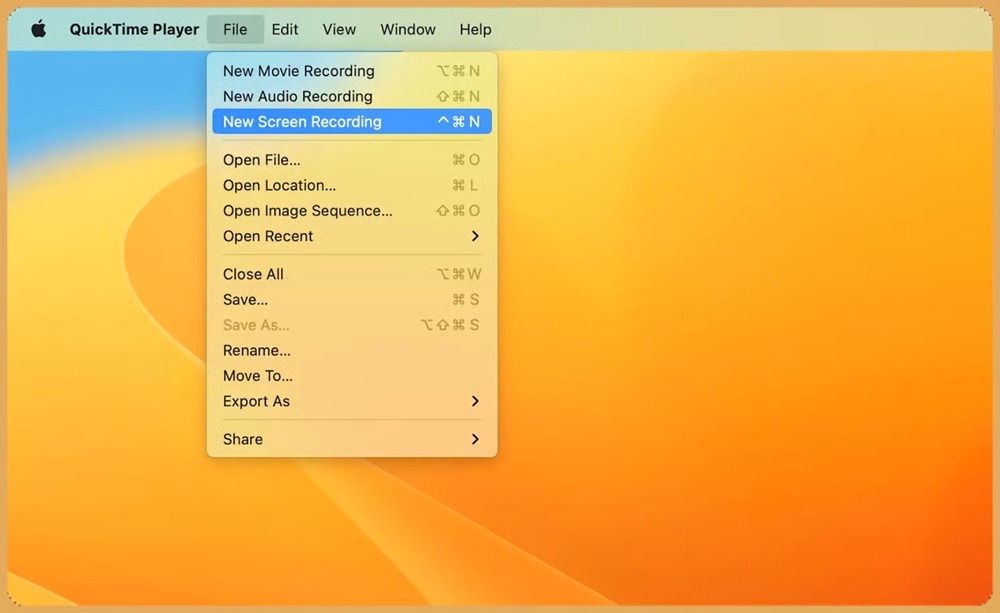Screen dimensions: 1000x613
Task: Open the View menu
Action: point(339,29)
